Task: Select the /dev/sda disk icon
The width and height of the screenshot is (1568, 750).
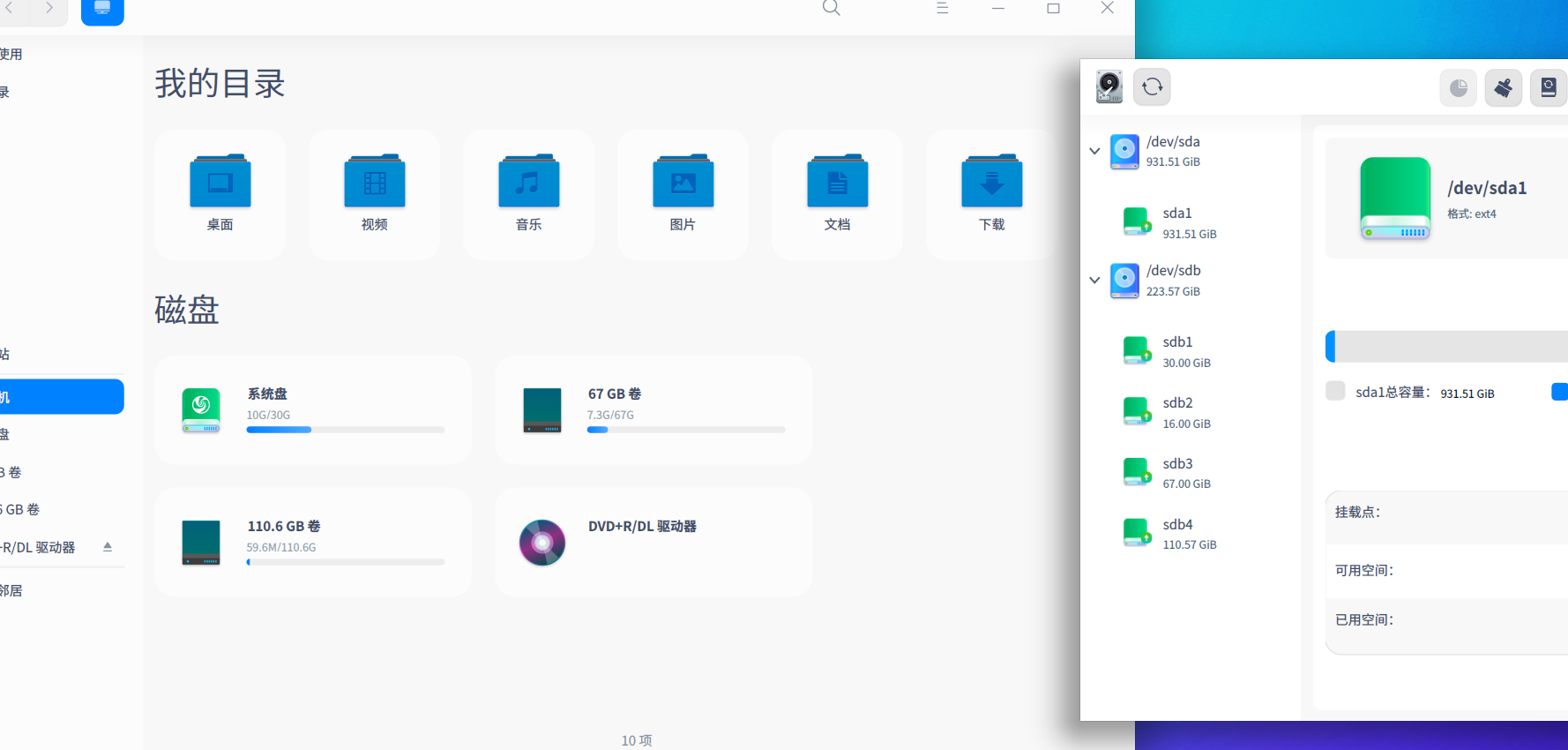Action: click(x=1124, y=151)
